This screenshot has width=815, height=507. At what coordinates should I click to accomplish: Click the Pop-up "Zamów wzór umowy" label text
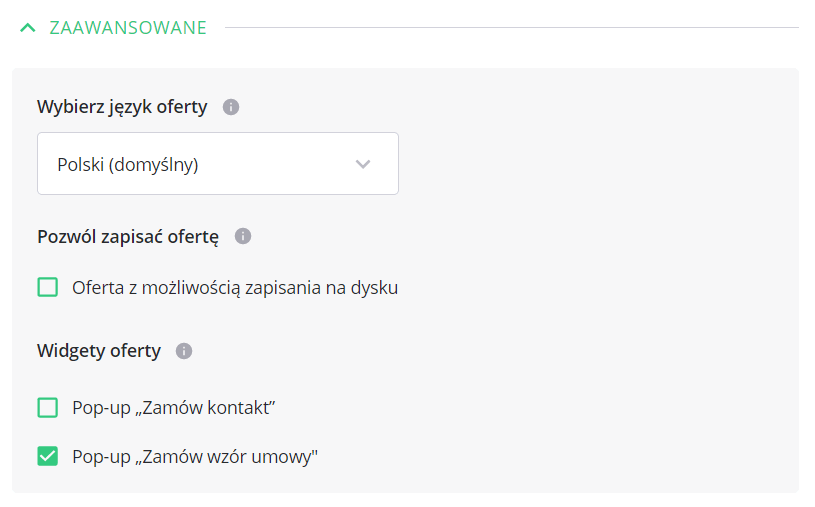coord(195,457)
